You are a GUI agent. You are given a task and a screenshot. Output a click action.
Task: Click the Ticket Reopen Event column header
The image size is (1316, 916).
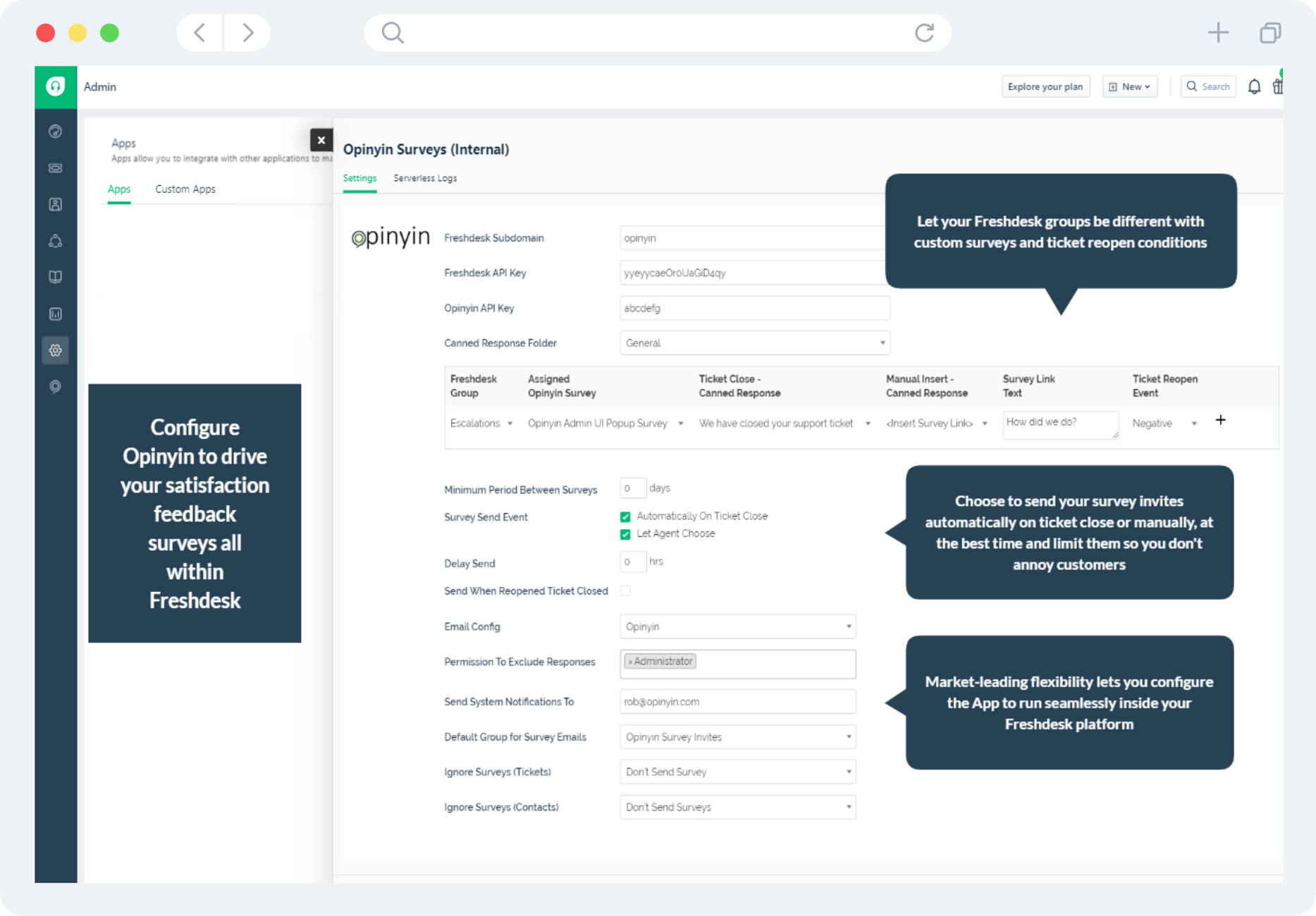coord(1165,386)
